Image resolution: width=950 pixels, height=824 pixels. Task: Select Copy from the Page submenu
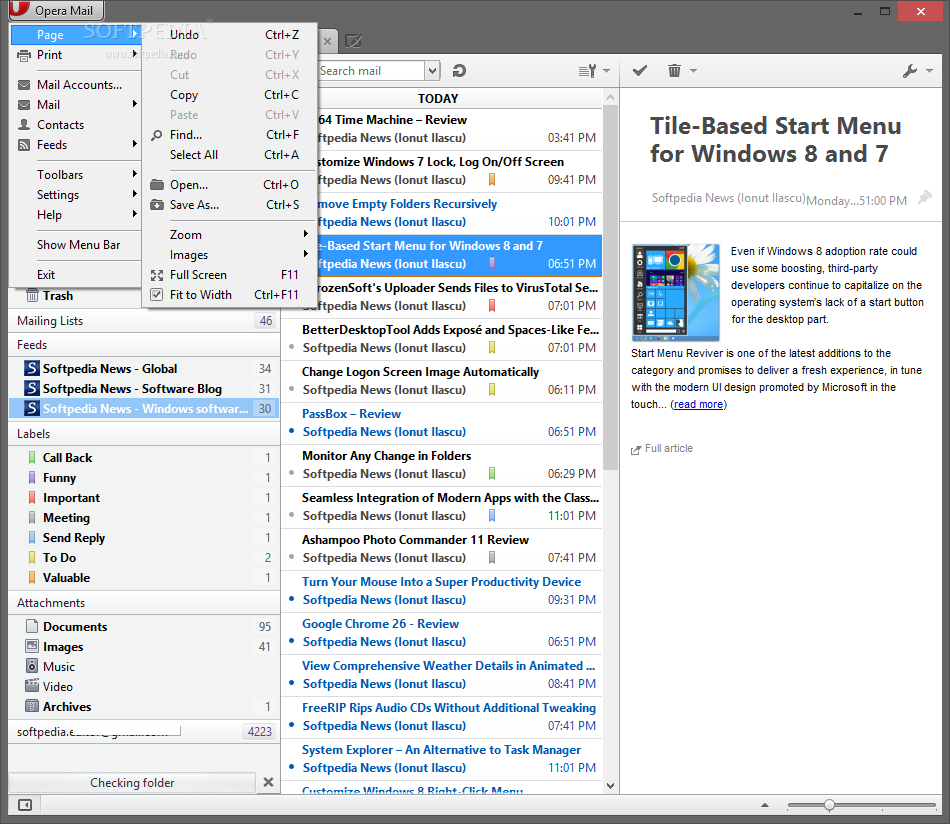[229, 95]
